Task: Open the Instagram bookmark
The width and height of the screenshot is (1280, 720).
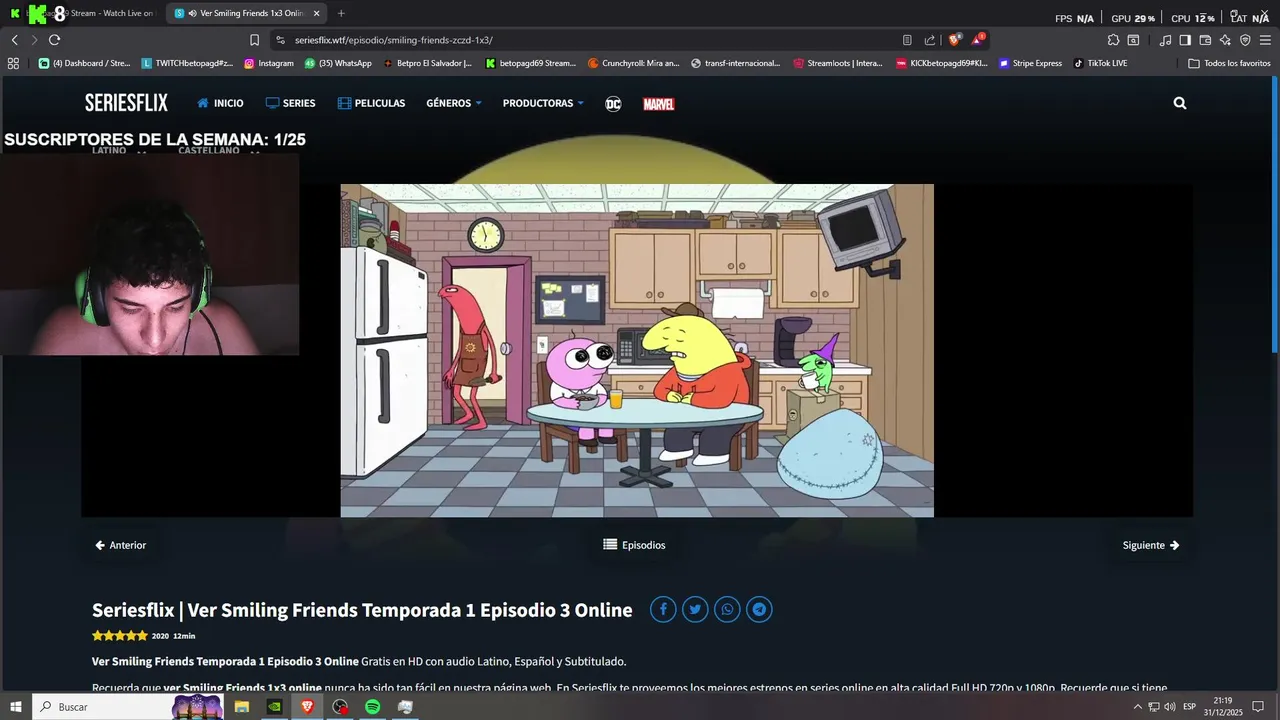Action: pyautogui.click(x=269, y=63)
